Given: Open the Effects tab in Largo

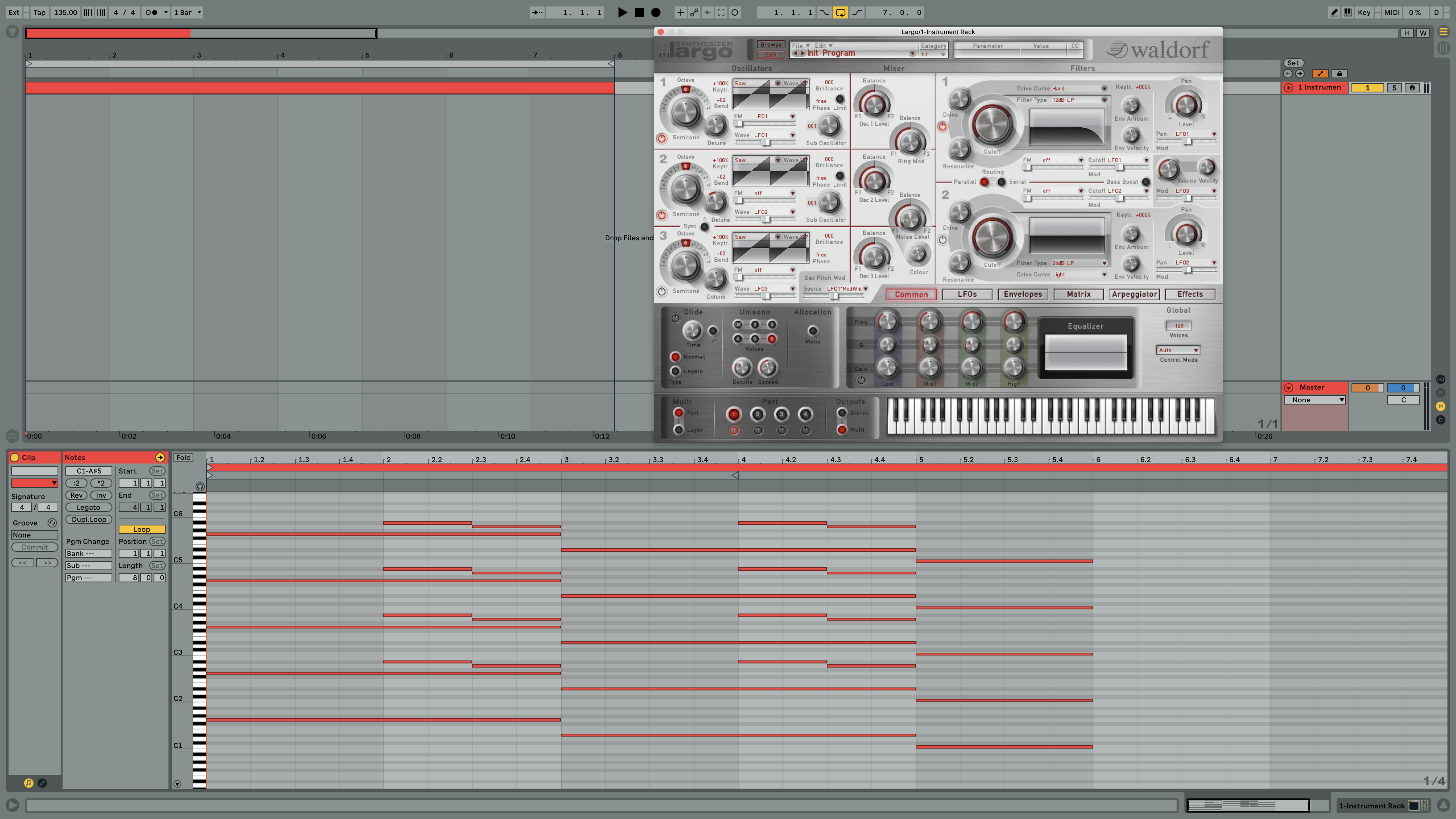Looking at the screenshot, I should click(1190, 295).
